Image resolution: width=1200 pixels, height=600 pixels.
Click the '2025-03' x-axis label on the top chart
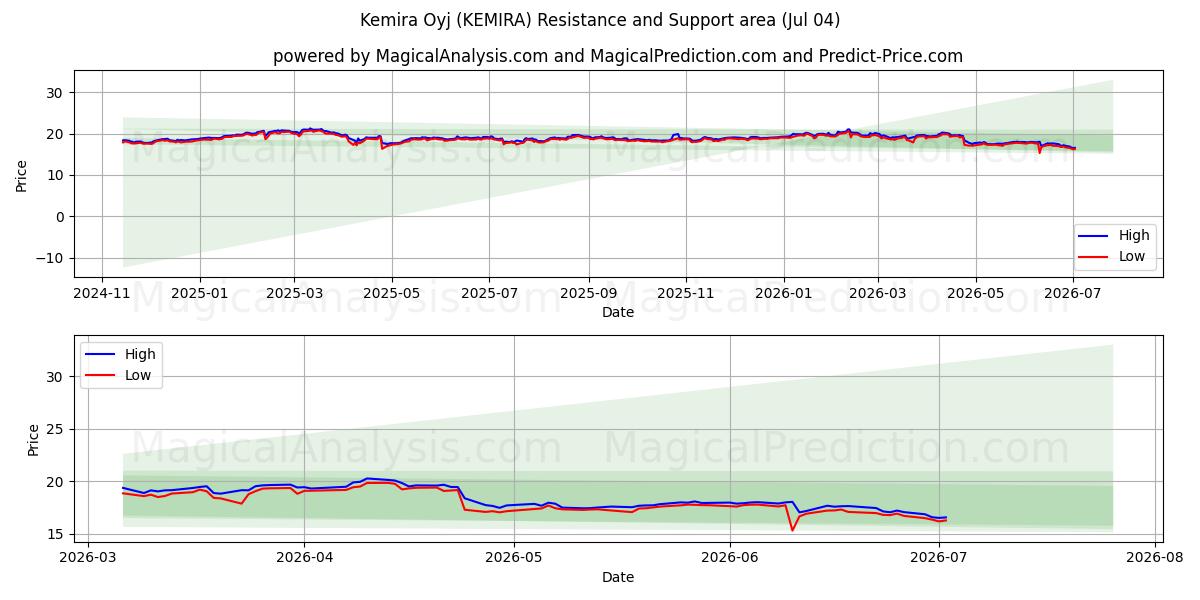[x=294, y=295]
